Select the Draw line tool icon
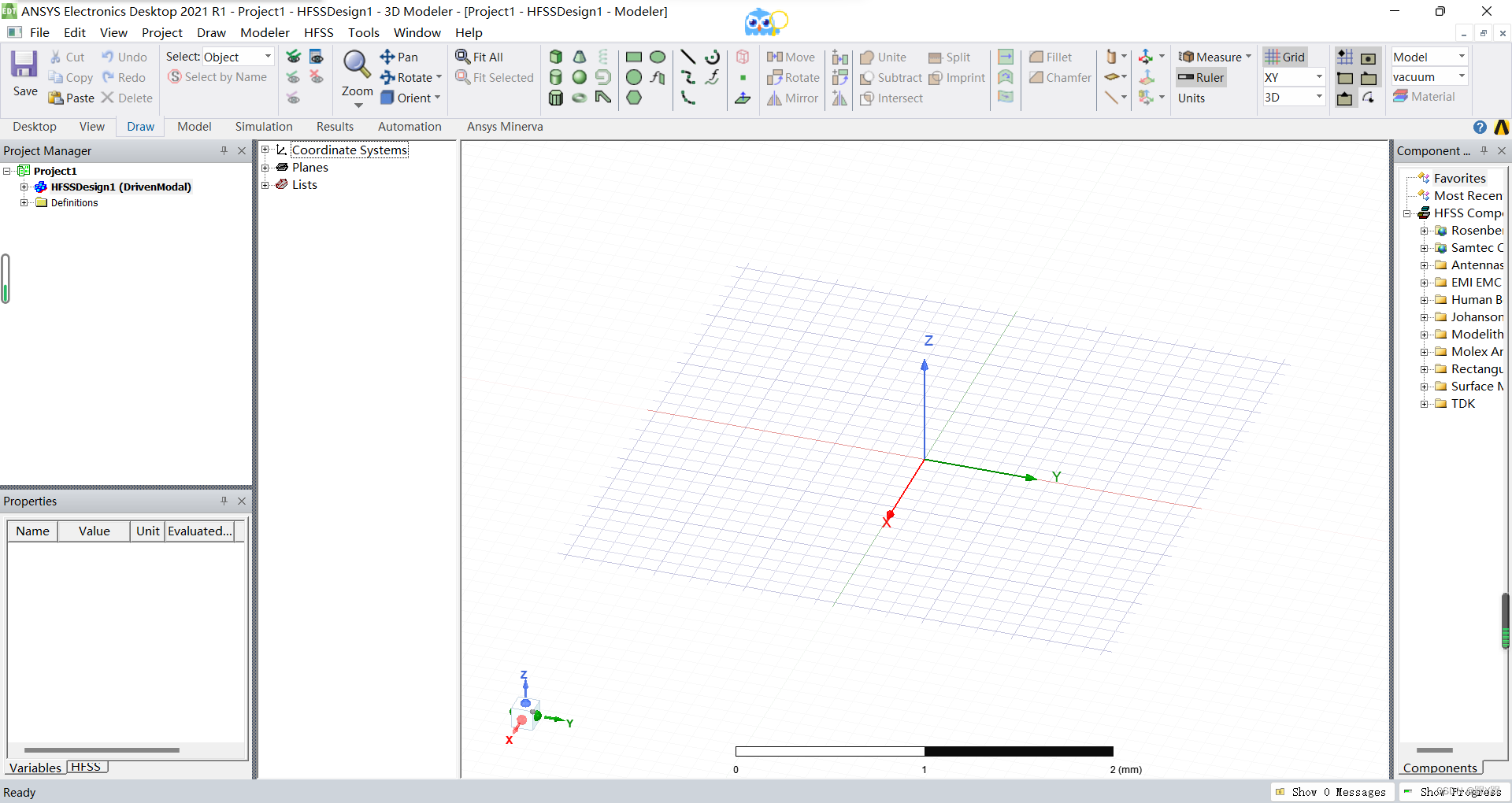 688,57
